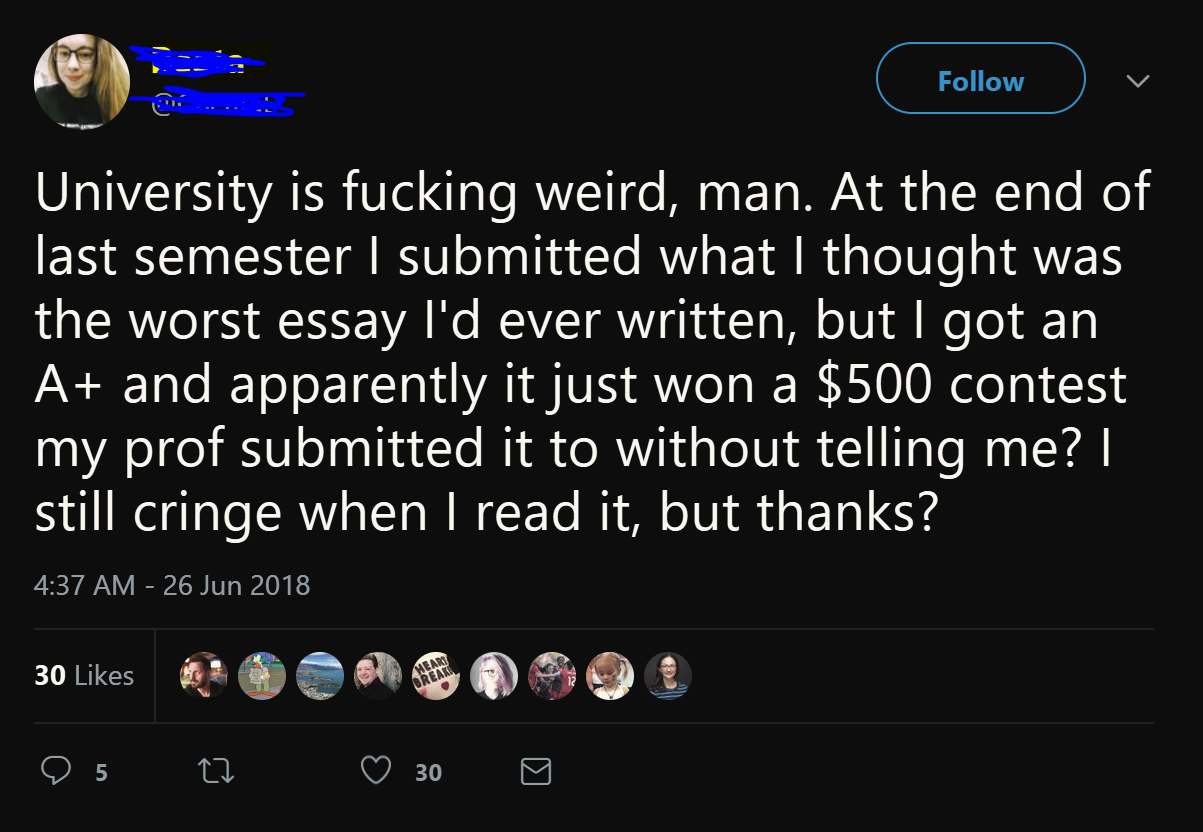Viewport: 1203px width, 832px height.
Task: Open the tweet author's profile picture
Action: [x=82, y=81]
